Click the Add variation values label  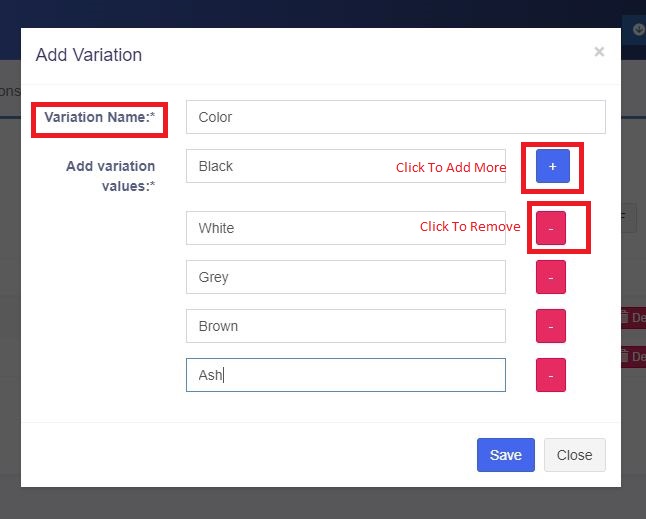coord(110,176)
